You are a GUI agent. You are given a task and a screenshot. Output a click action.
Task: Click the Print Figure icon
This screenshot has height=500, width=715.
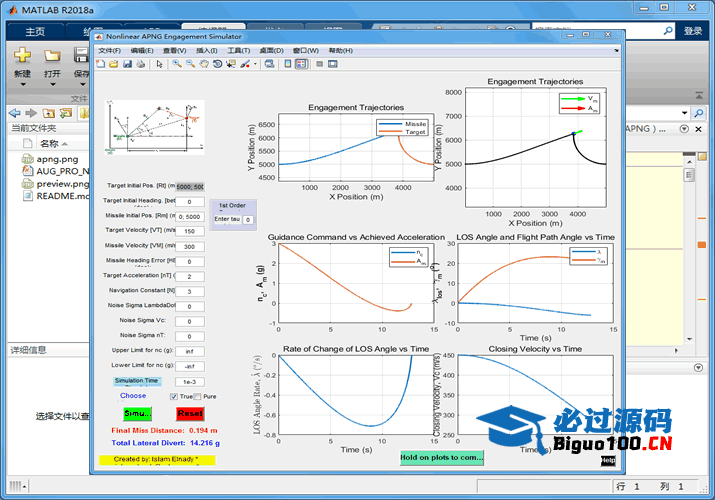tap(140, 64)
